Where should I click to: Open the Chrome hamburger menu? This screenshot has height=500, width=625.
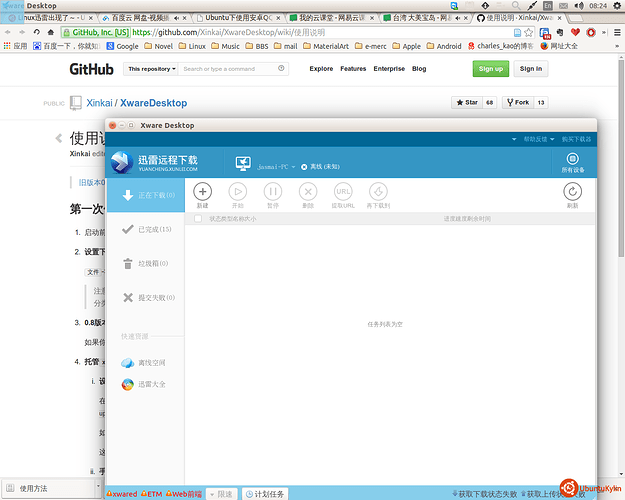coord(617,32)
